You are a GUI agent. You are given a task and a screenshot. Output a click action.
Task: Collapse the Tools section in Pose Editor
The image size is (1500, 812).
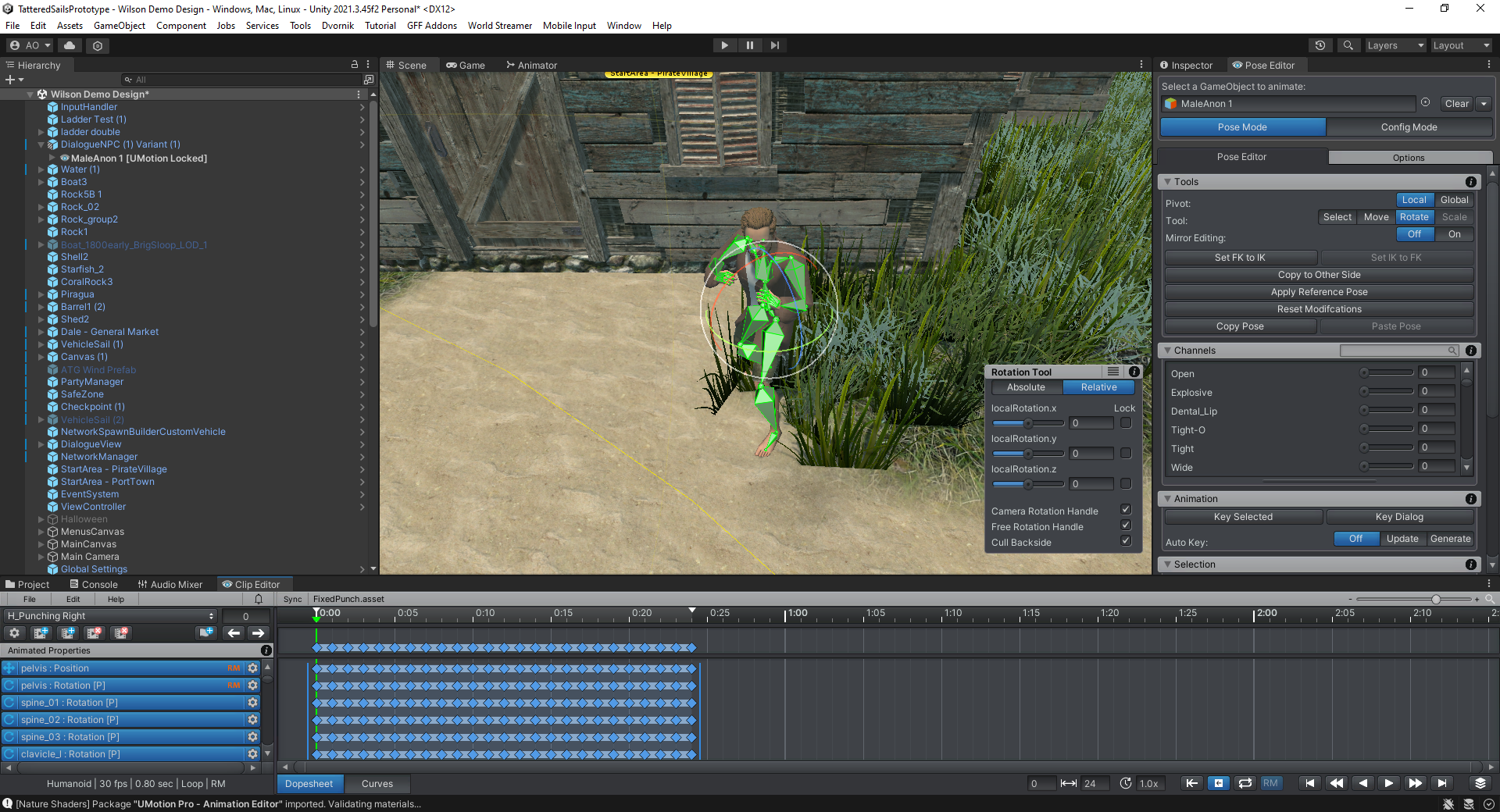(x=1168, y=182)
